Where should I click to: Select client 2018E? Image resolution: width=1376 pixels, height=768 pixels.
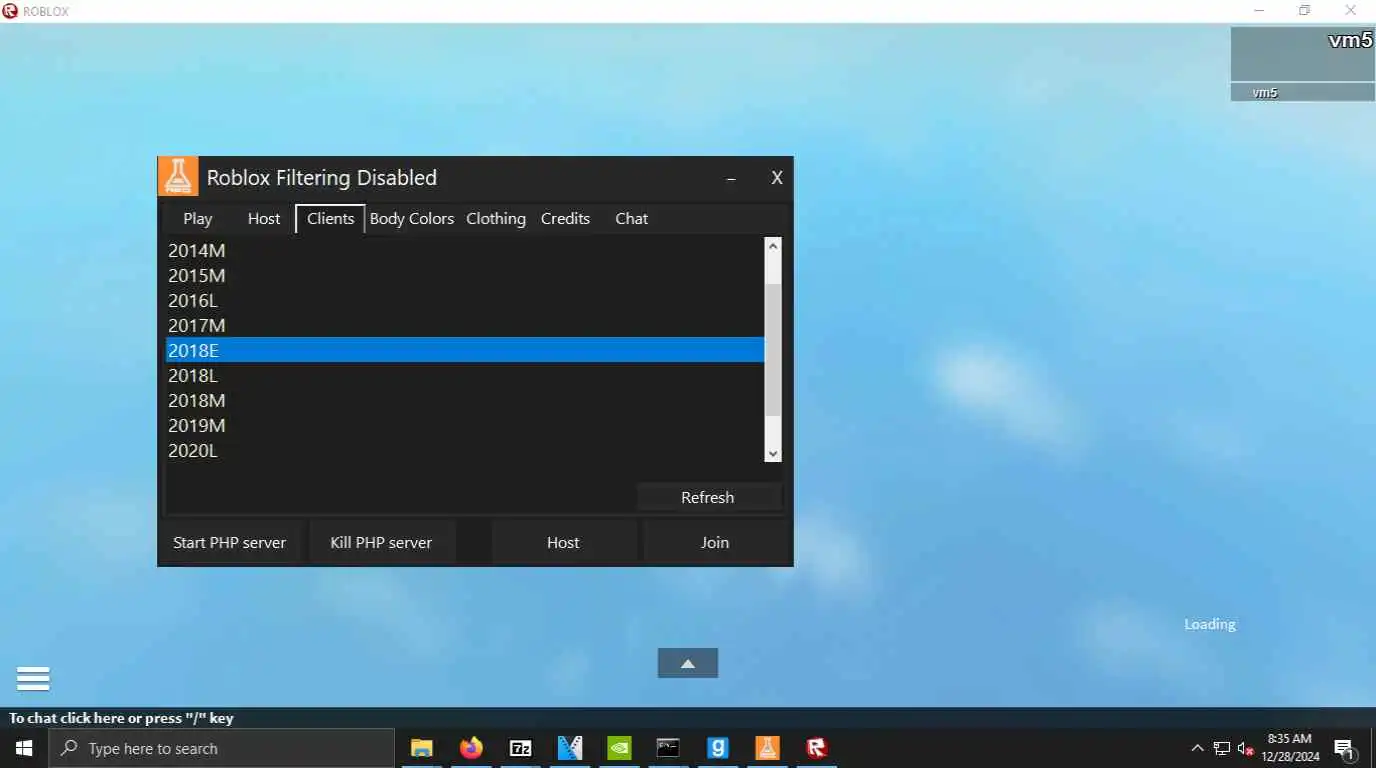(x=465, y=350)
